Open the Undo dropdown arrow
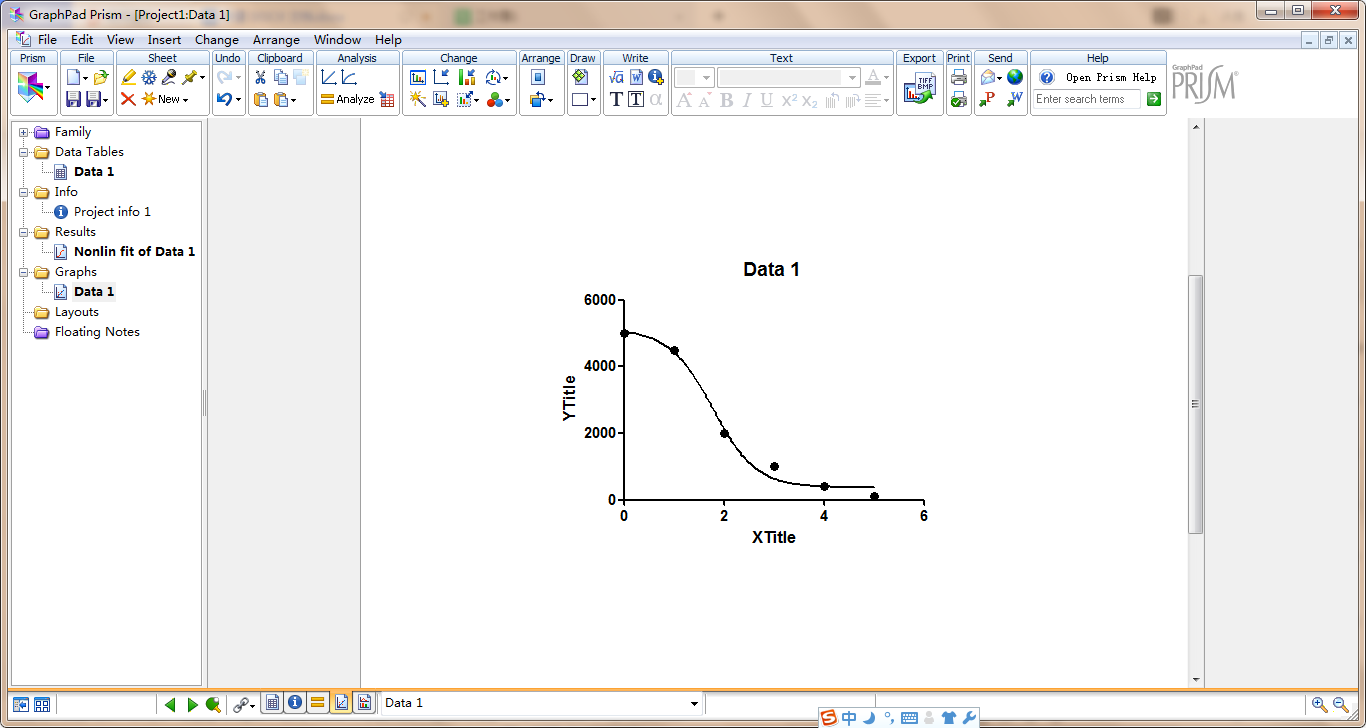1366x728 pixels. (x=238, y=100)
